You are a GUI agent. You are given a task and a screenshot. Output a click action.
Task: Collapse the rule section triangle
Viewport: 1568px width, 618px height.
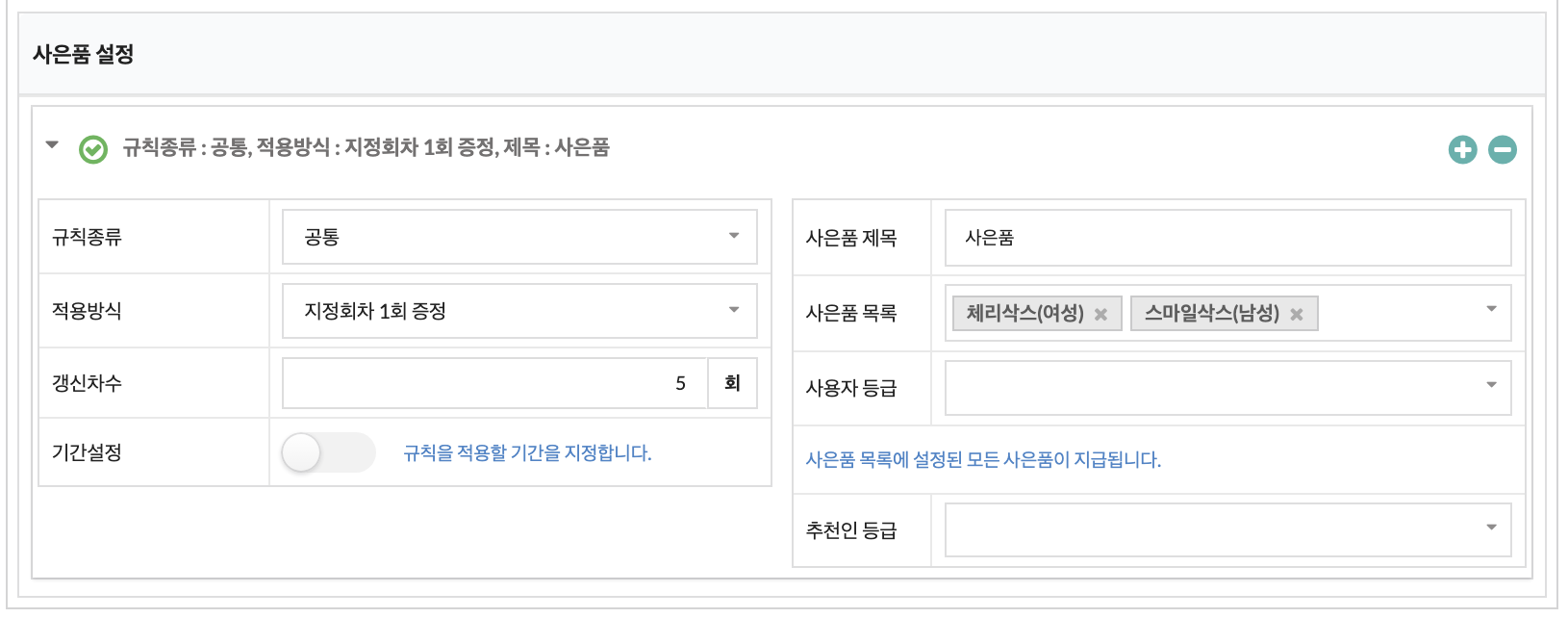(52, 145)
